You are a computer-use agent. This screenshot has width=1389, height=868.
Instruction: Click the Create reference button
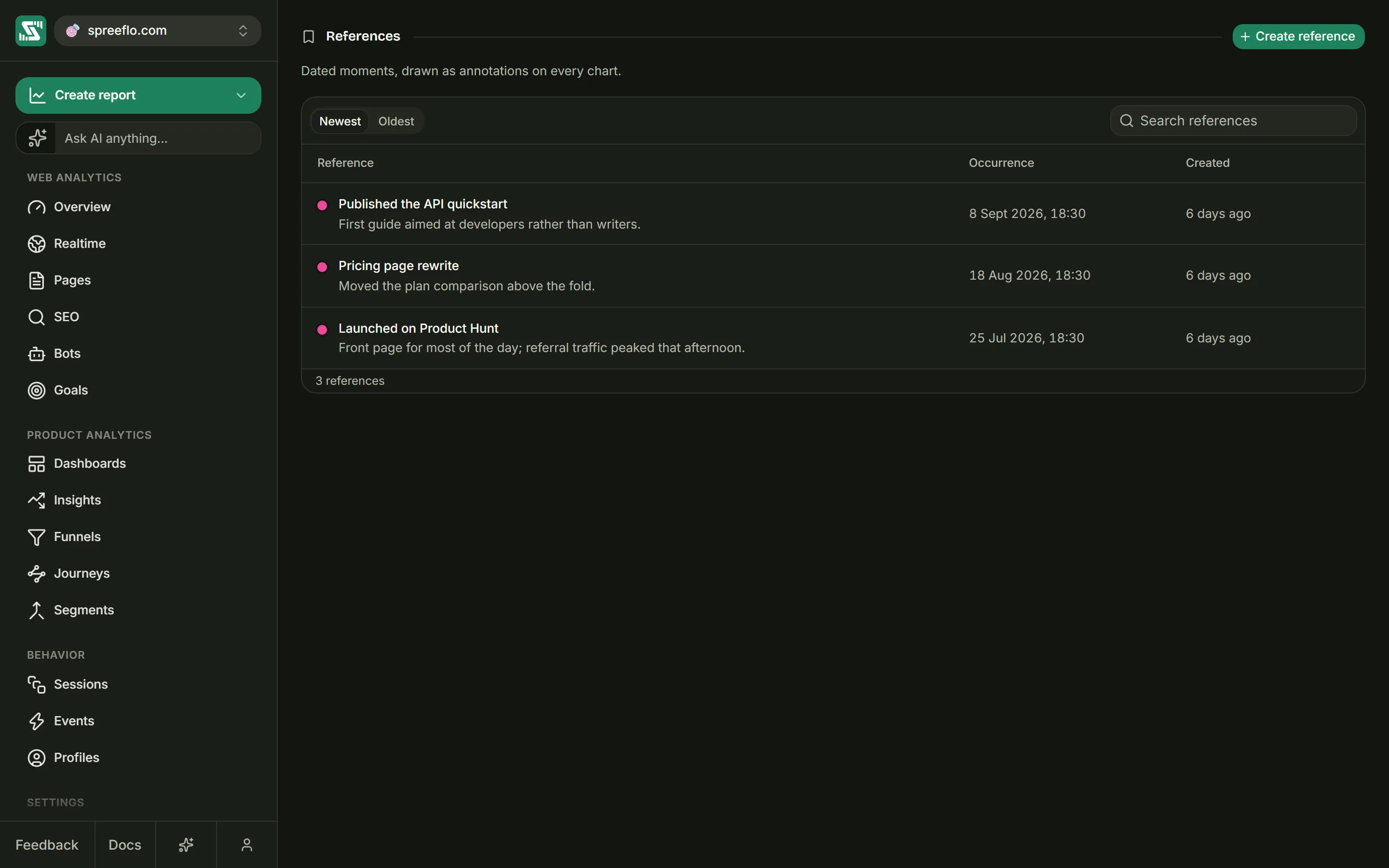[x=1298, y=37]
